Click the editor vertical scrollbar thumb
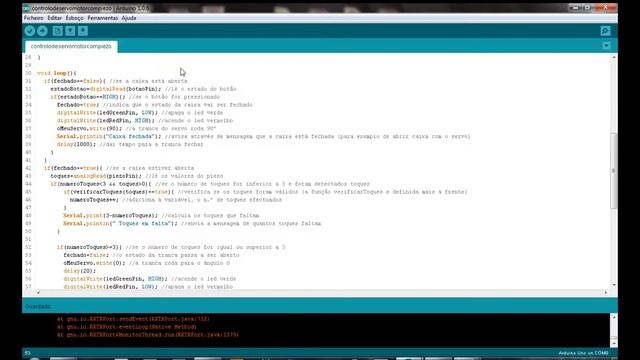The height and width of the screenshot is (360, 640). [x=613, y=171]
